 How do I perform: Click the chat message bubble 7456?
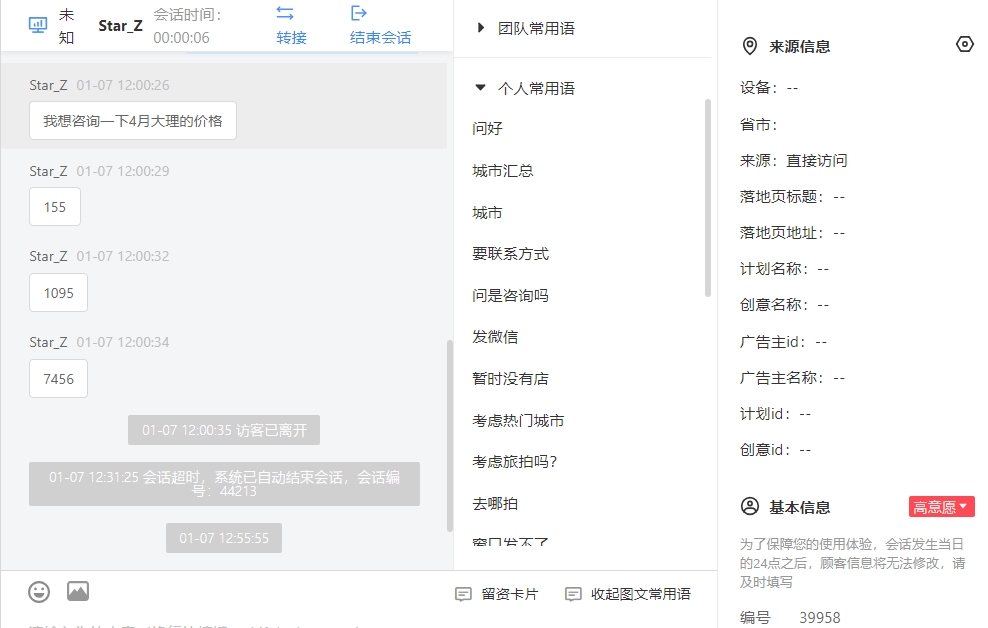coord(59,379)
